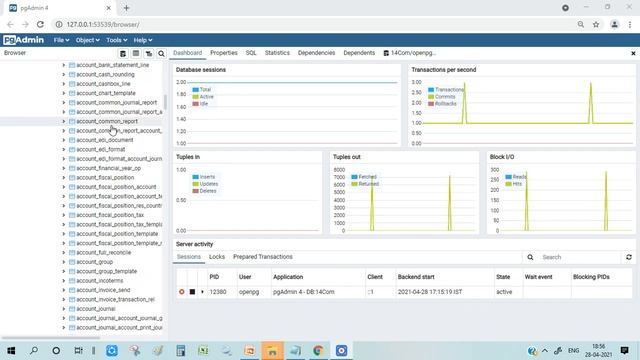Screen dimensions: 640x360
Task: Expand account_common_report tree node
Action: pyautogui.click(x=64, y=121)
